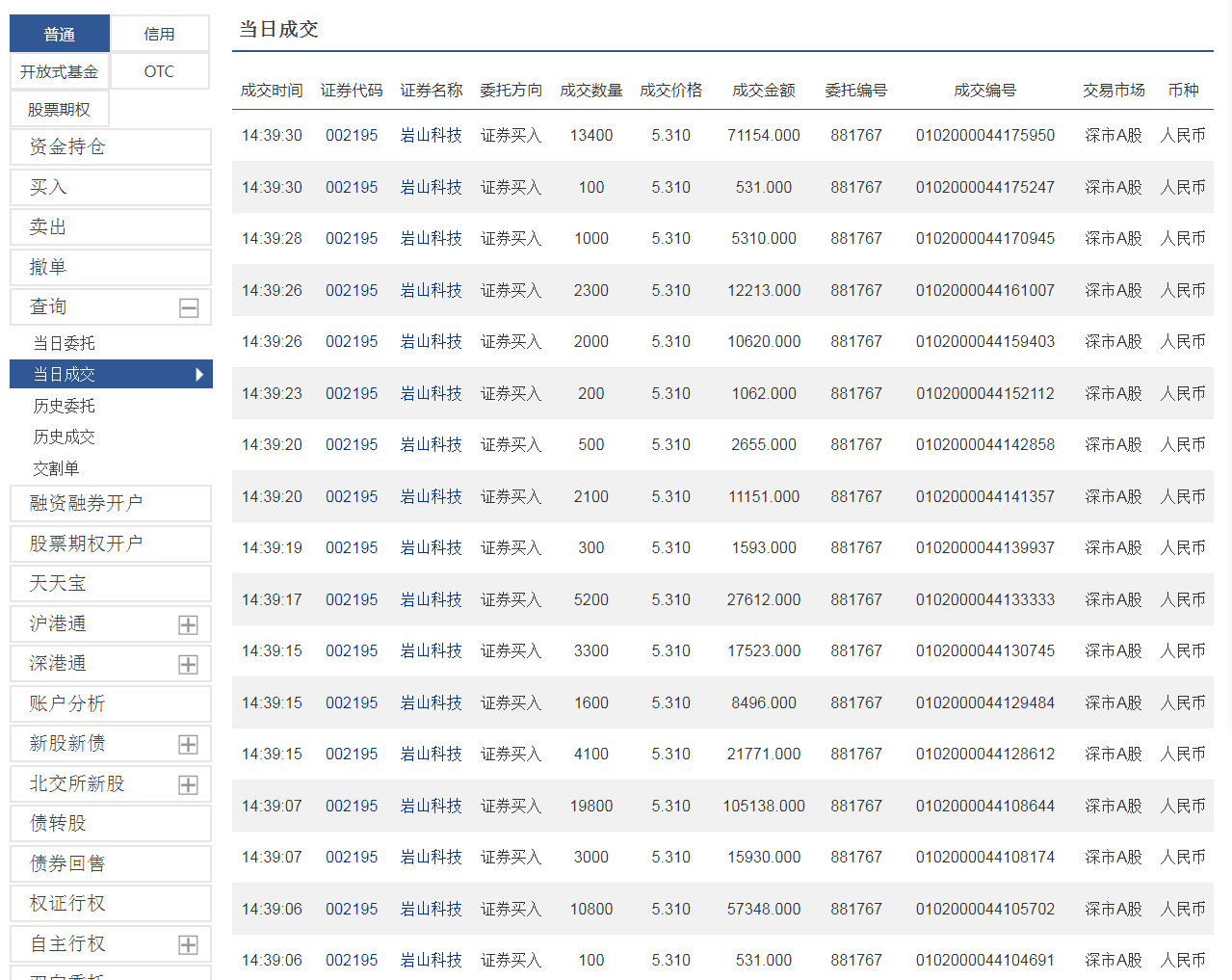Sort by 成交价格 column header
Viewport: 1232px width, 980px height.
coord(671,90)
